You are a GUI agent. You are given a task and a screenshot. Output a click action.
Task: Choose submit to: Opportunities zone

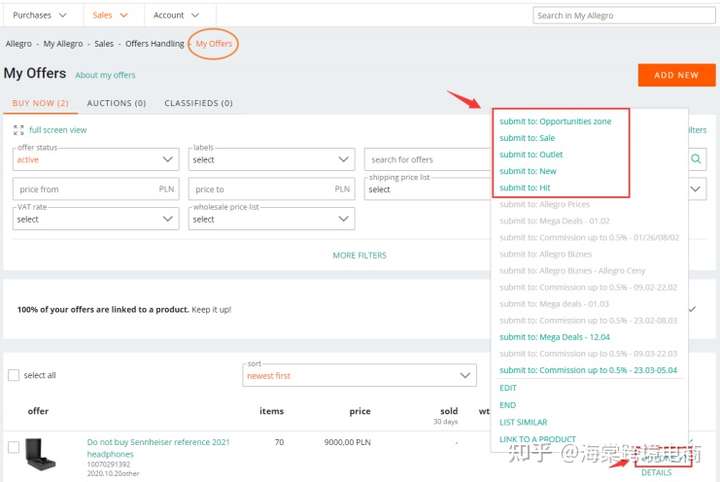[556, 121]
